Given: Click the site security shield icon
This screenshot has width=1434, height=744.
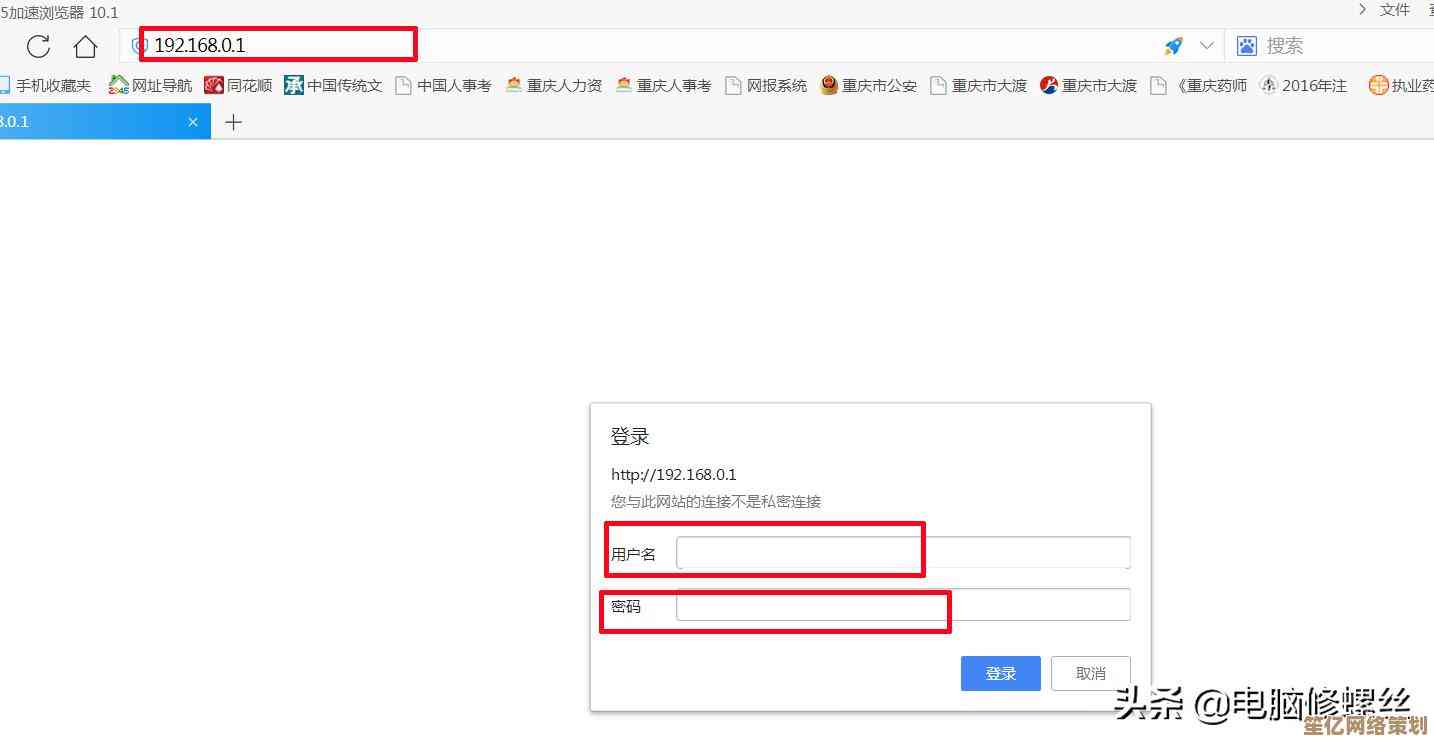Looking at the screenshot, I should coord(139,46).
